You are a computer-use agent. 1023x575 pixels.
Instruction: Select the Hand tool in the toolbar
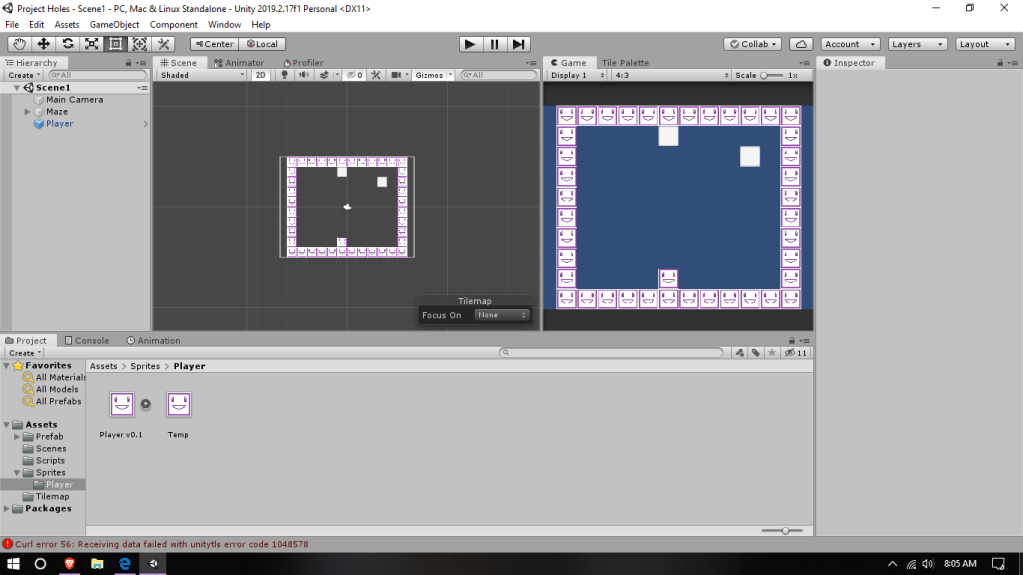[20, 44]
